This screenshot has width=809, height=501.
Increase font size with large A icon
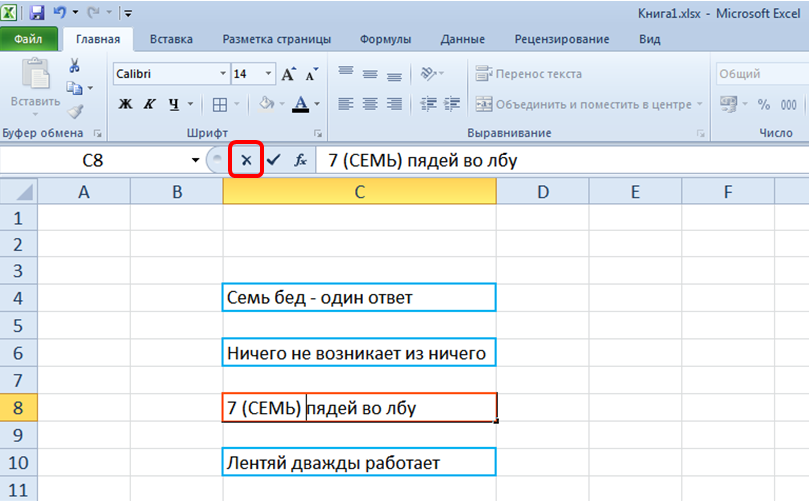[x=289, y=74]
